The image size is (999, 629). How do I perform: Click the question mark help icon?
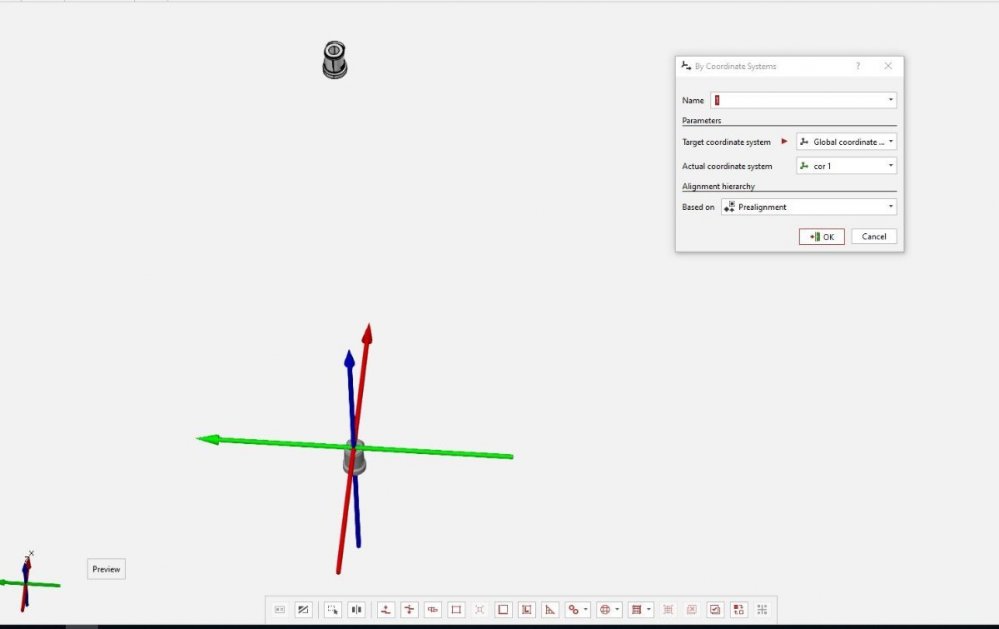tap(857, 66)
